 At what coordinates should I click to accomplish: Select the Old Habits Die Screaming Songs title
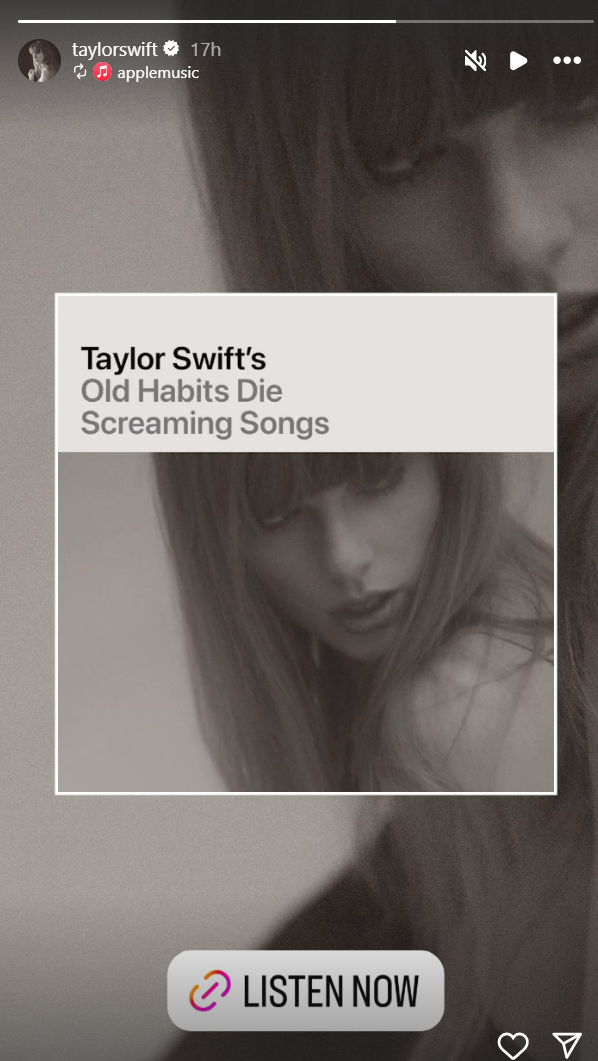pyautogui.click(x=205, y=407)
